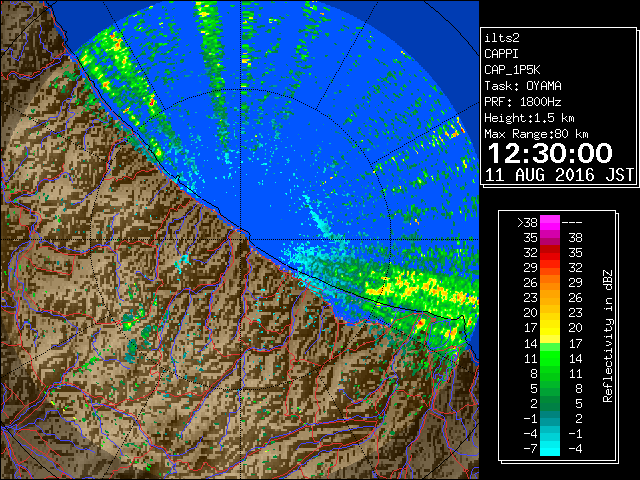Click the 12:30:00 timestamp text
The image size is (640, 480).
click(x=550, y=153)
